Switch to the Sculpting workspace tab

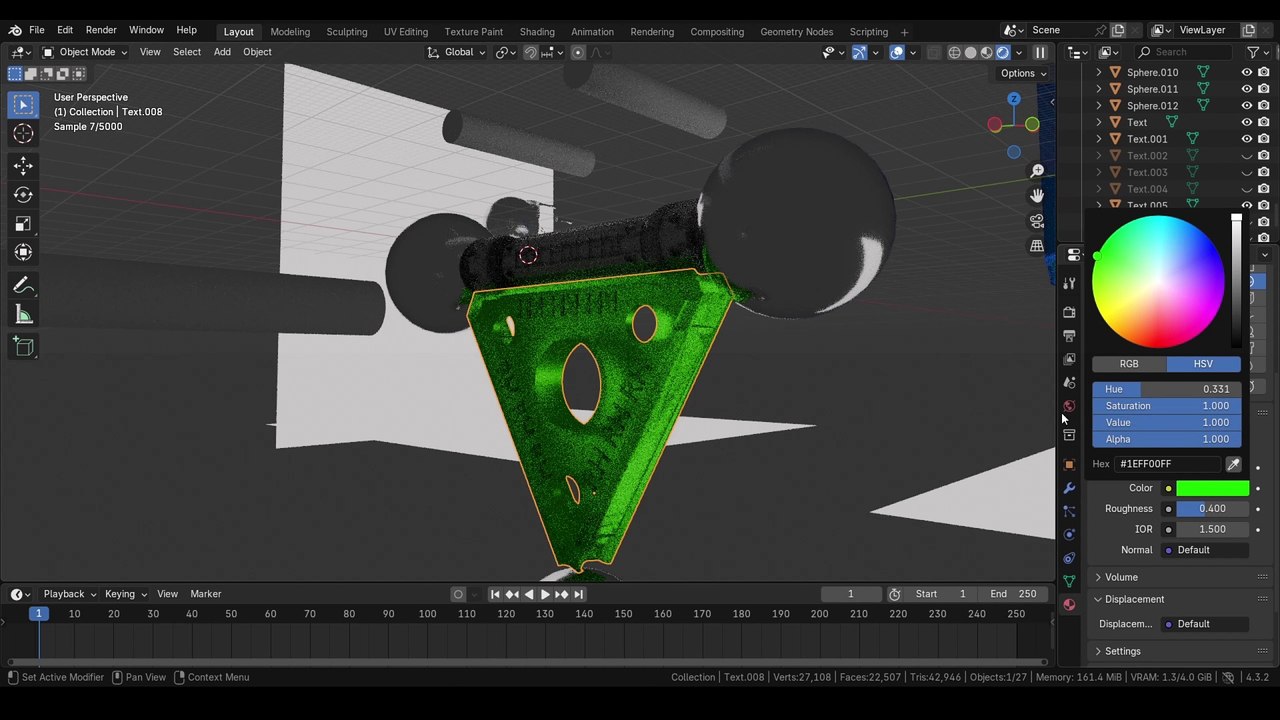pos(347,32)
